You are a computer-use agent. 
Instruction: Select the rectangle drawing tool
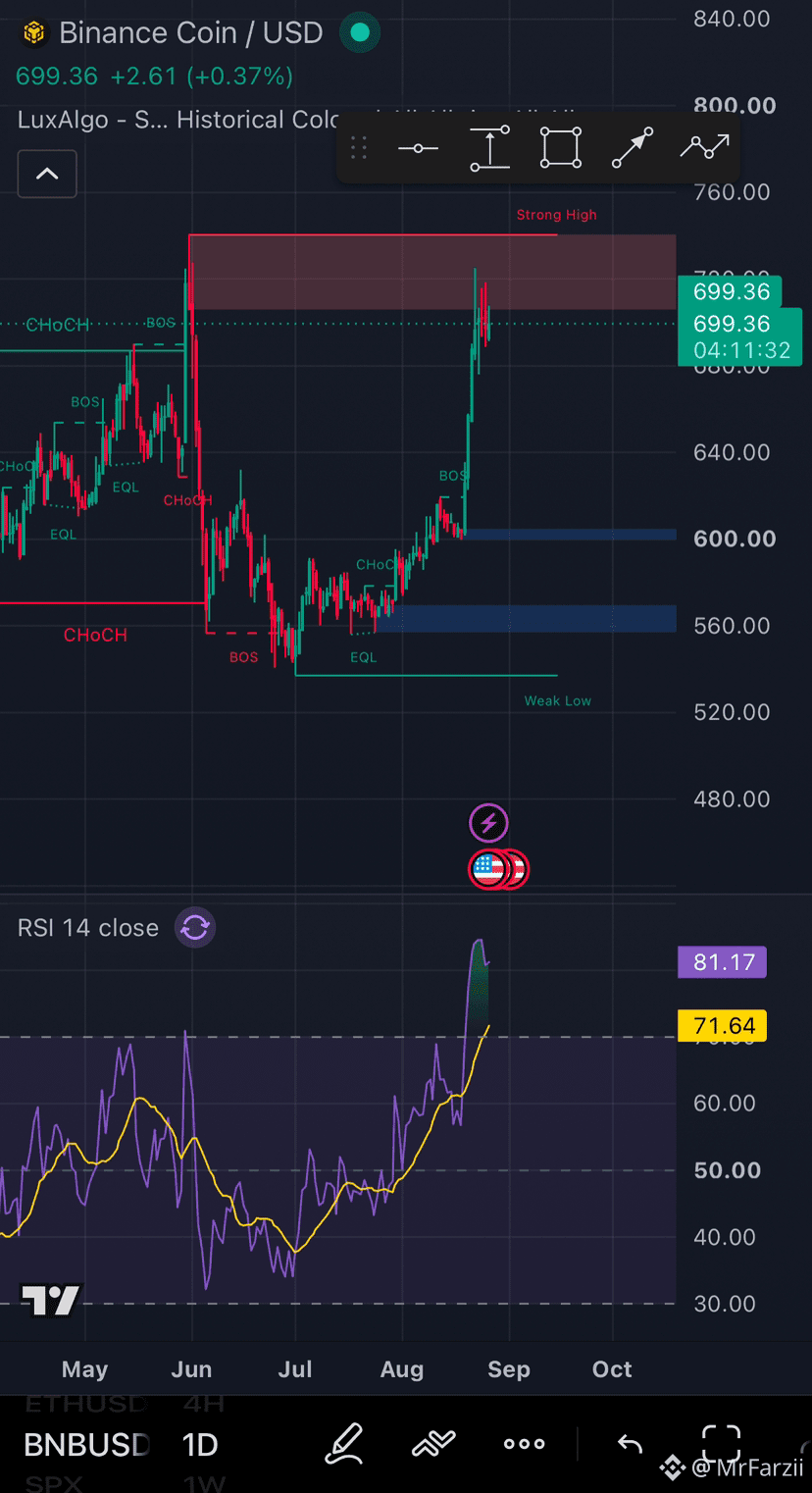point(560,148)
